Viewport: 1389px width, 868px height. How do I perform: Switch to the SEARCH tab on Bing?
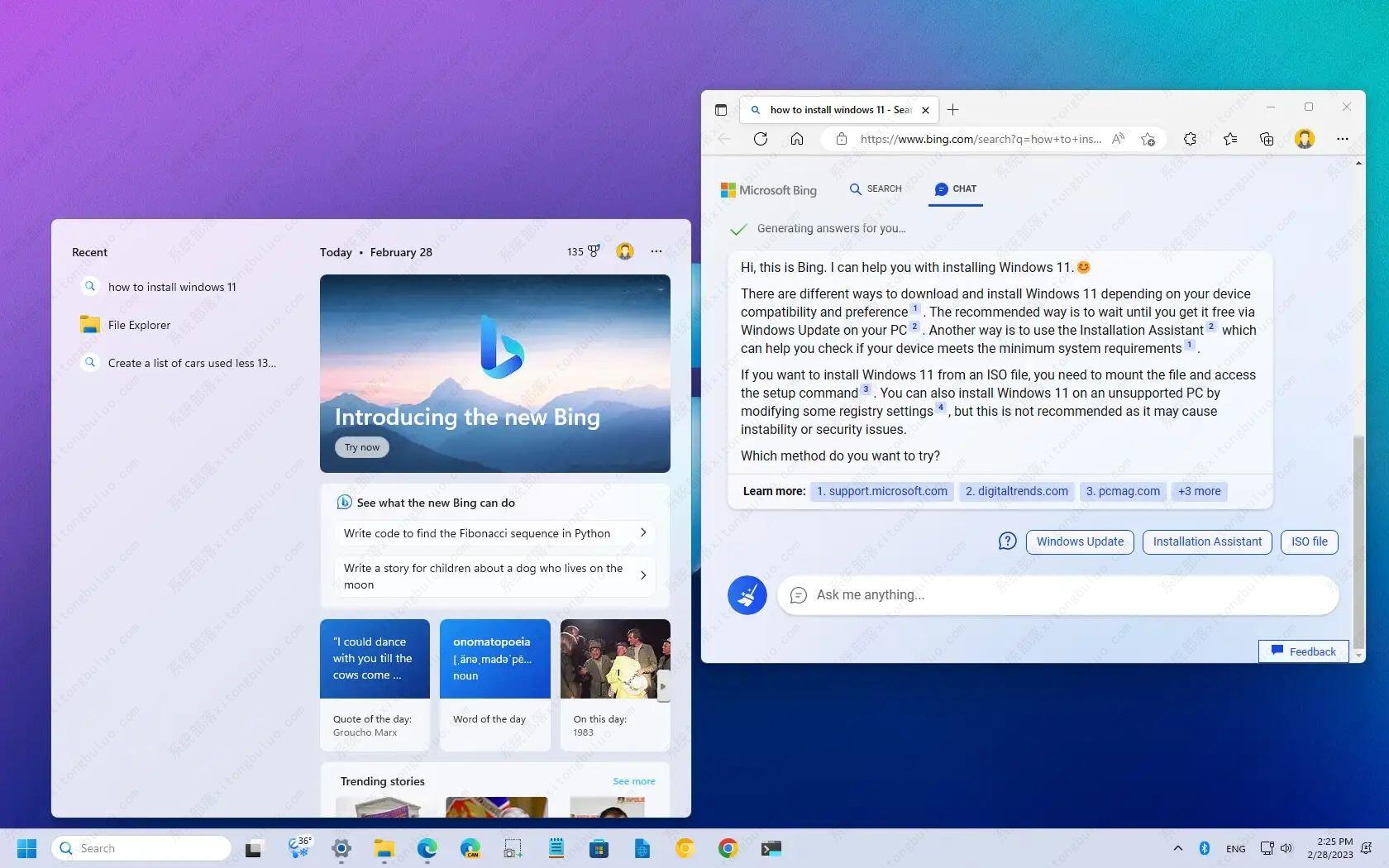click(x=875, y=188)
